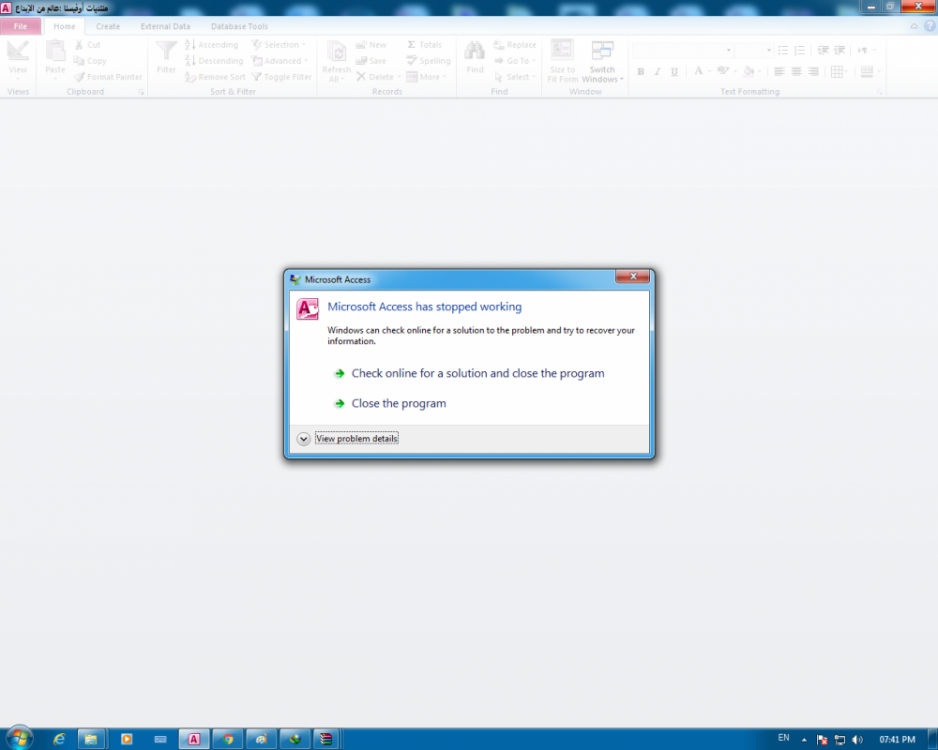Click Remove Sort in Sort & Filter

pos(215,77)
